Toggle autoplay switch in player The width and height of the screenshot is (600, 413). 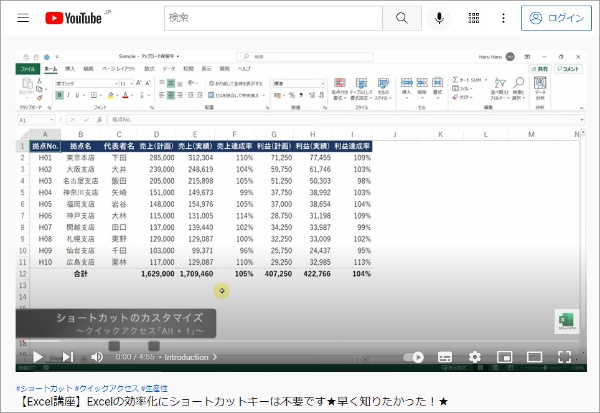[x=413, y=357]
